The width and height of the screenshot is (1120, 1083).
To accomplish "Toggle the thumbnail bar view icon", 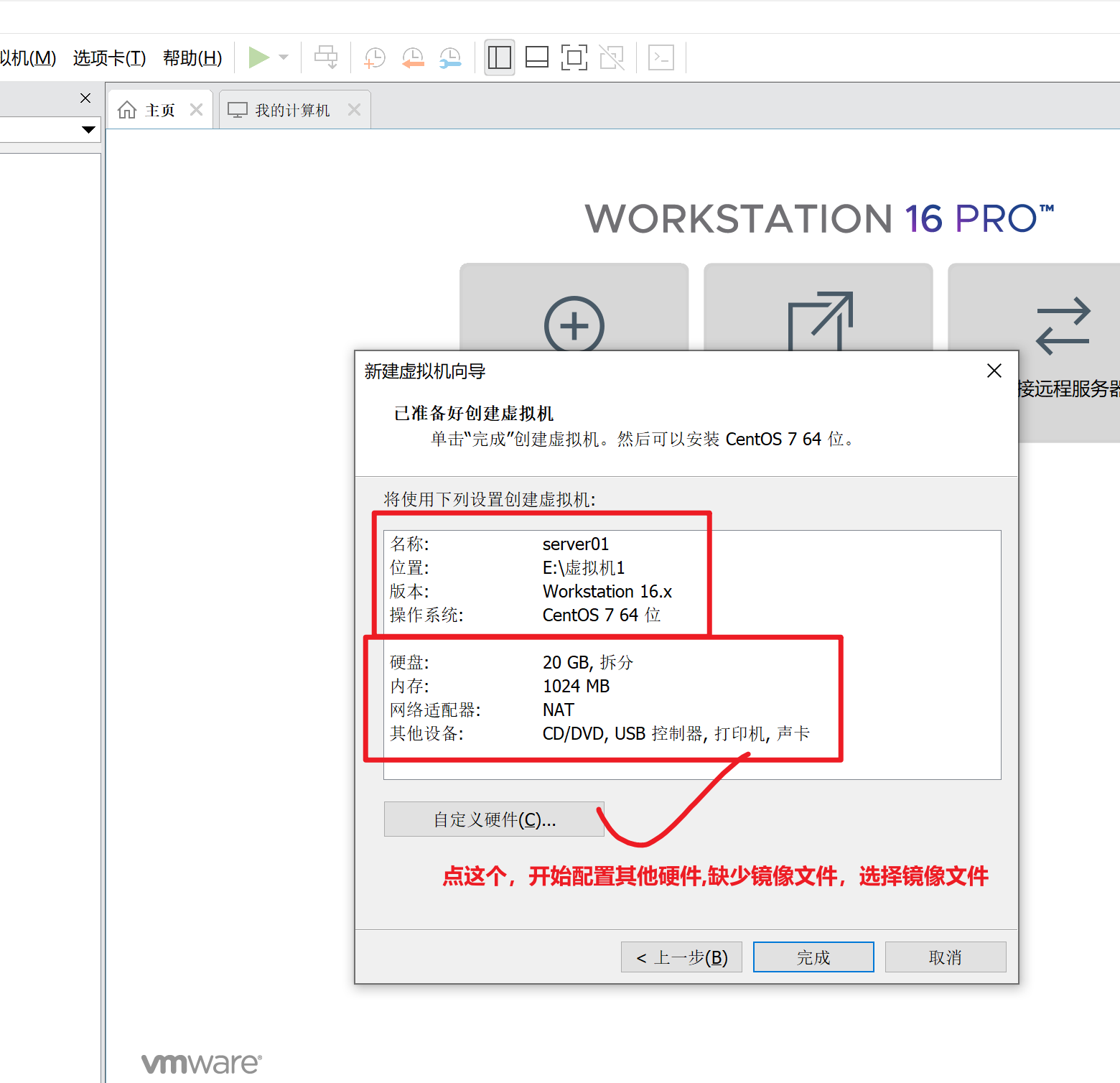I will click(537, 57).
